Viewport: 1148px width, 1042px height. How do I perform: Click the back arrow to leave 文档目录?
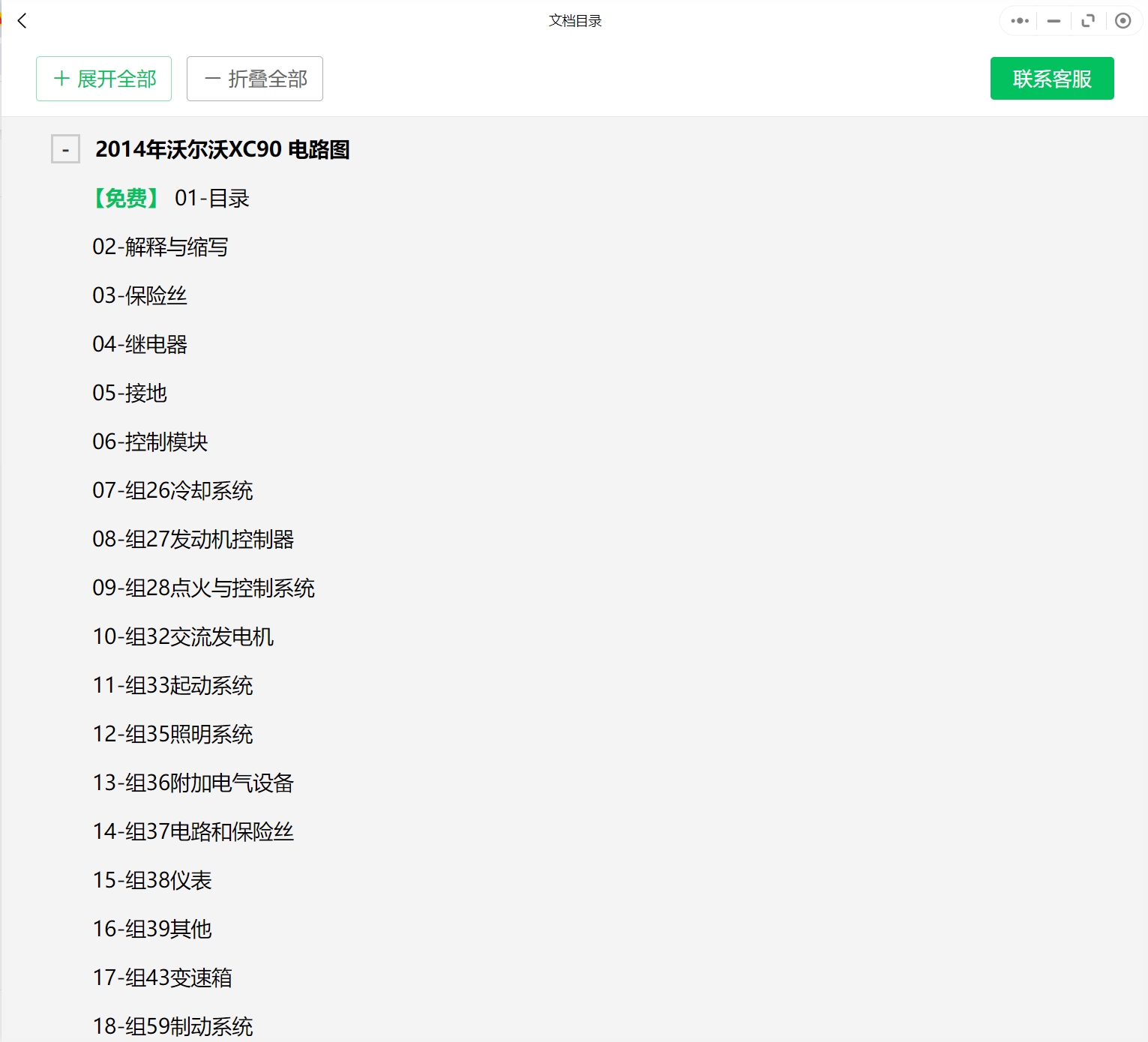22,21
